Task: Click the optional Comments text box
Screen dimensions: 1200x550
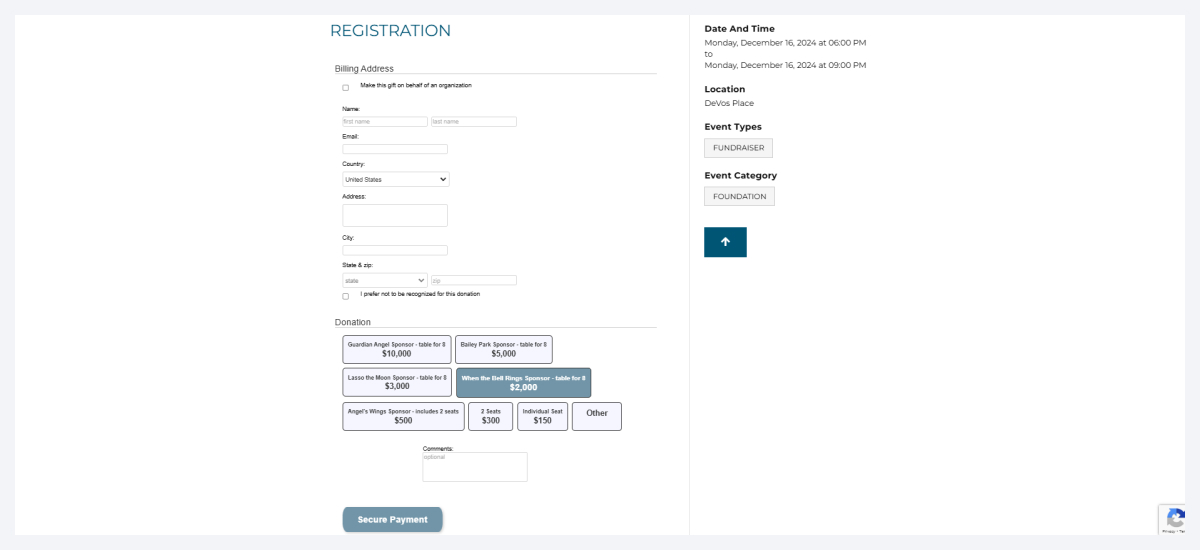Action: tap(475, 467)
